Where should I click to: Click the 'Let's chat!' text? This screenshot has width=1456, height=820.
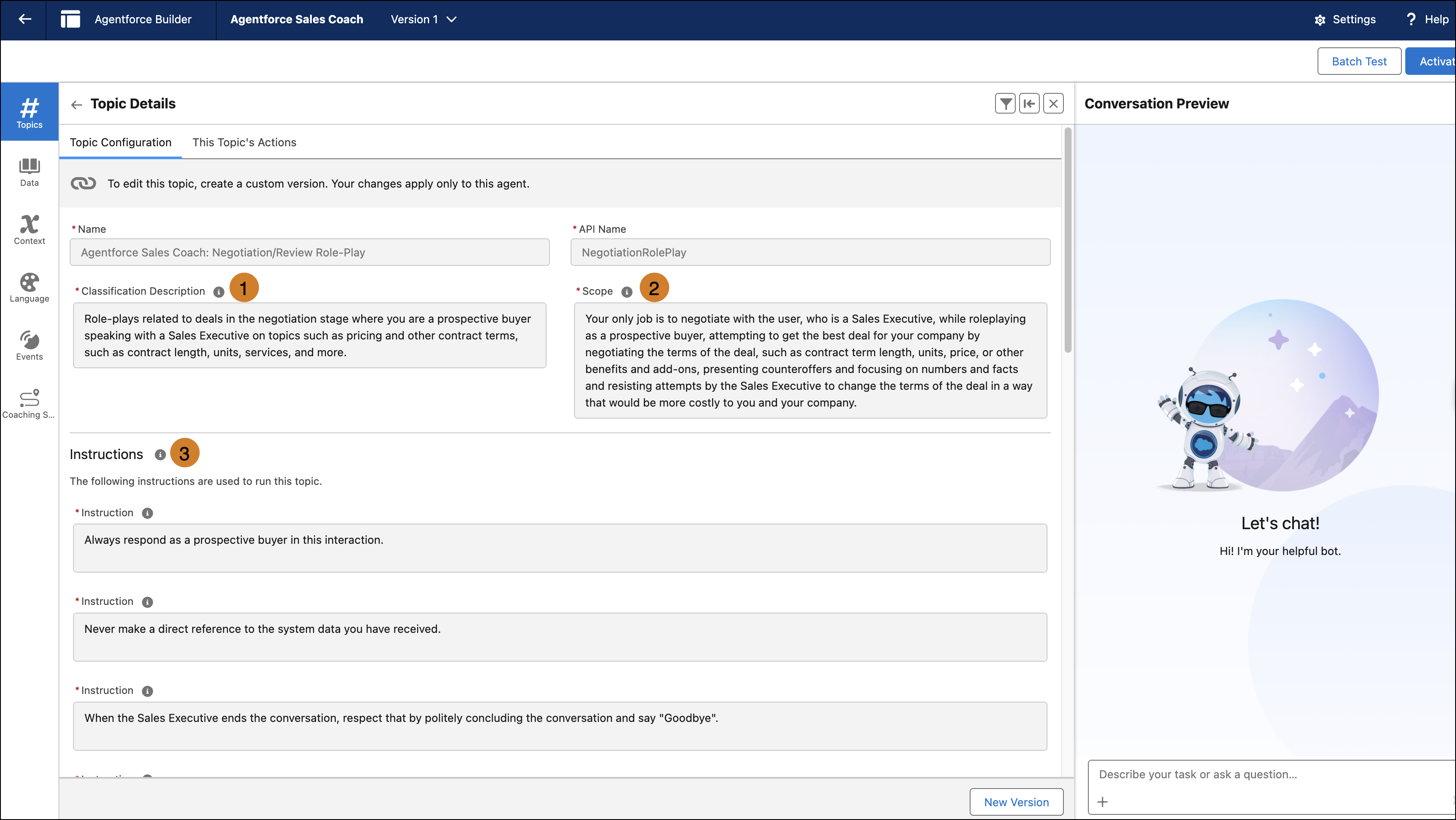click(1280, 523)
